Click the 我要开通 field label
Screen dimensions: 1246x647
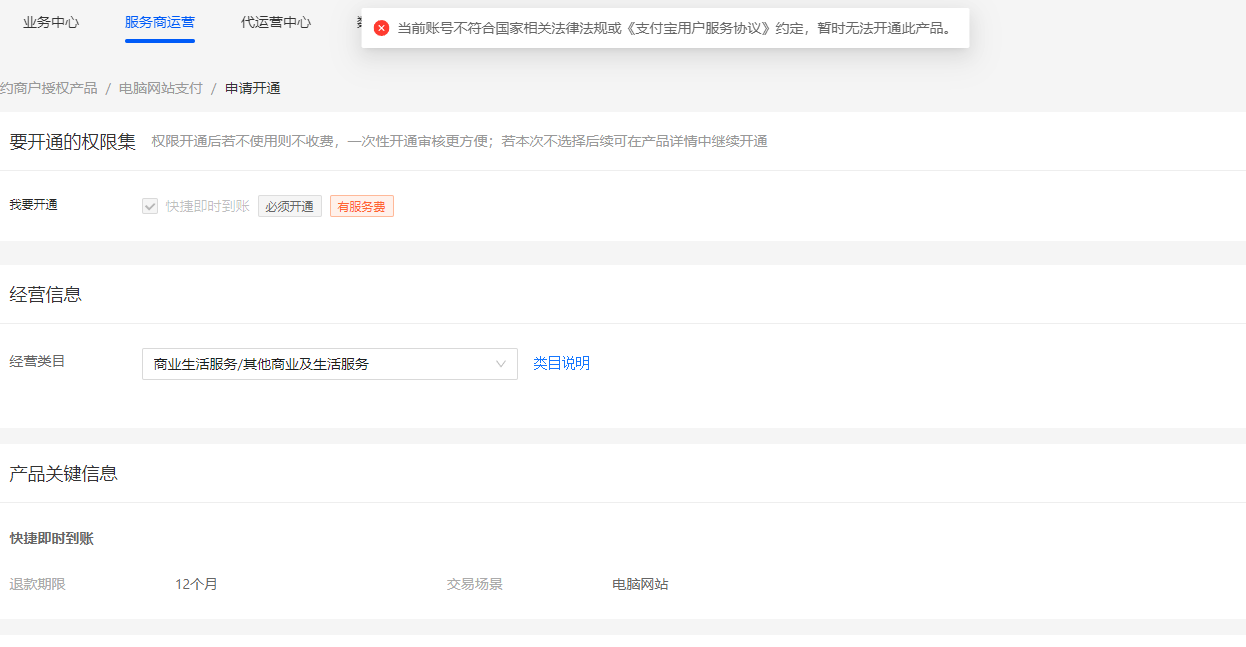pyautogui.click(x=34, y=205)
